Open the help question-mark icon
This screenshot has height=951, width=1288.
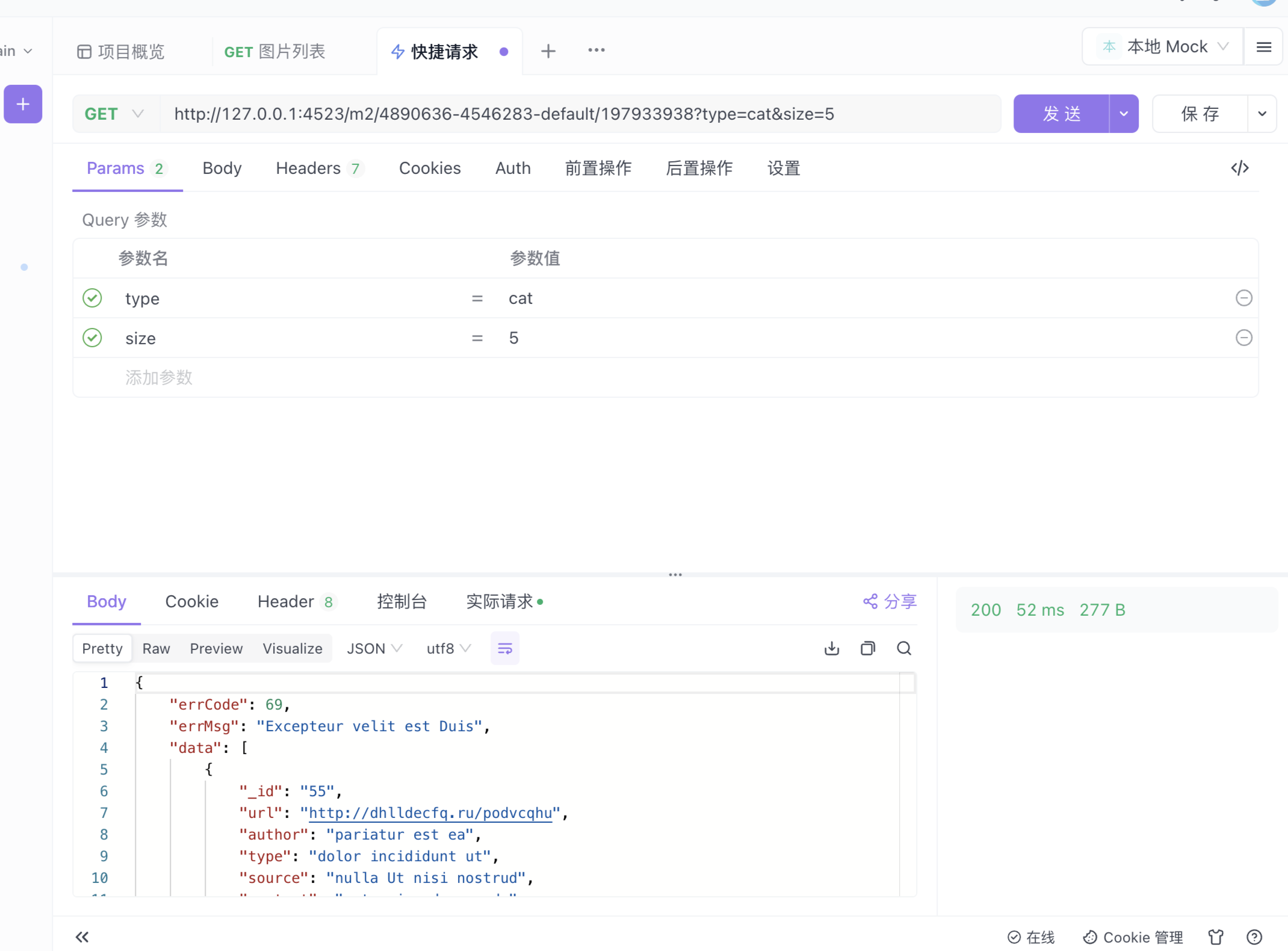pyautogui.click(x=1254, y=937)
